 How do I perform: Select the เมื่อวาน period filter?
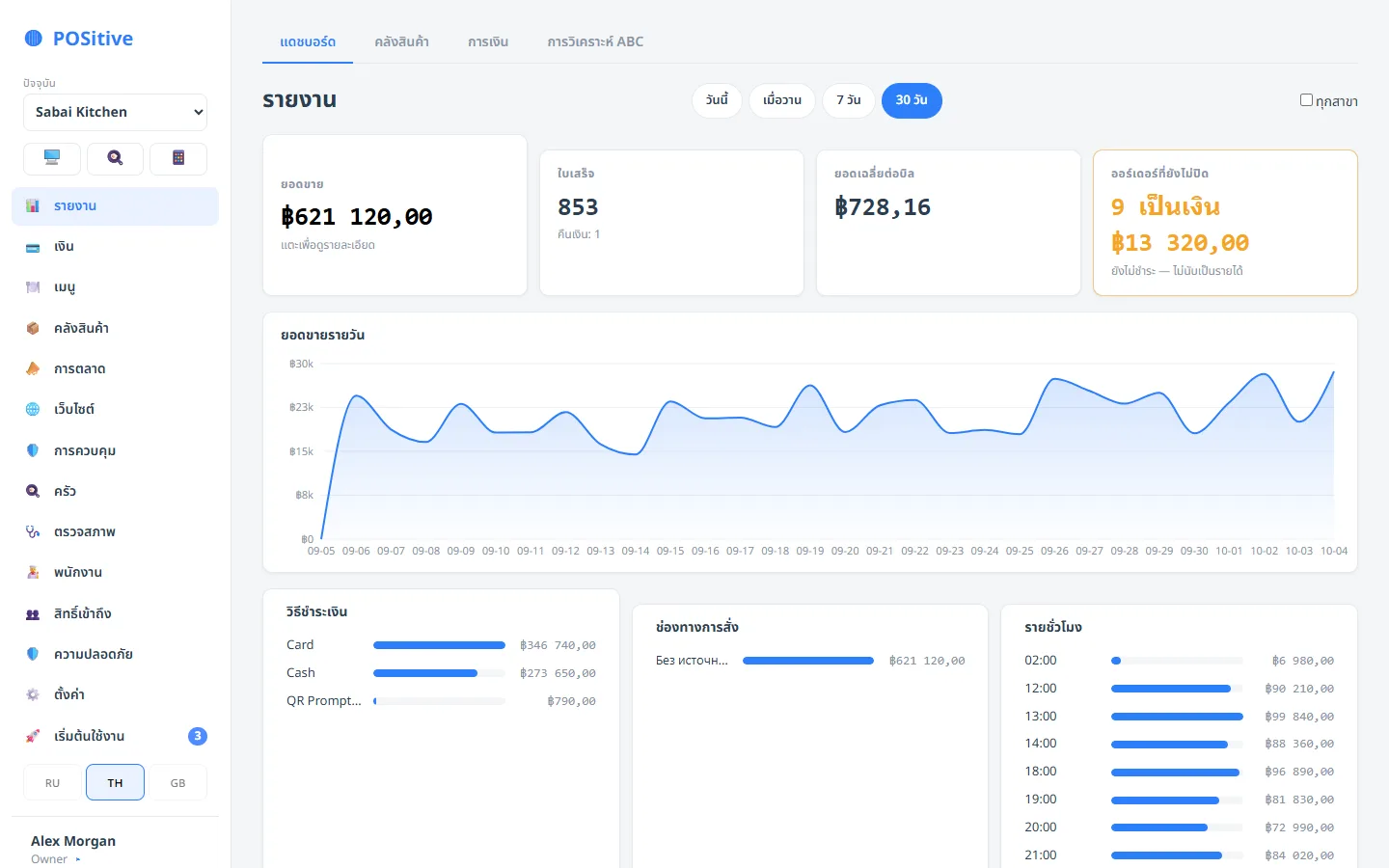(x=782, y=100)
